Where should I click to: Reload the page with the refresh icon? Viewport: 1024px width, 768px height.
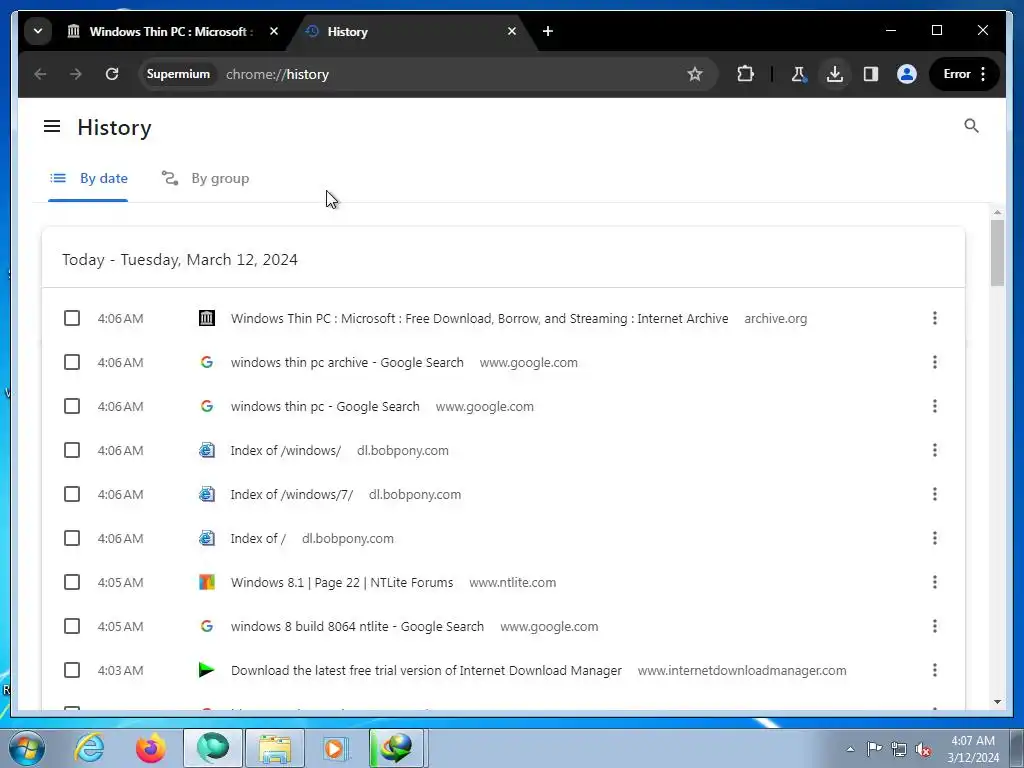coord(112,74)
